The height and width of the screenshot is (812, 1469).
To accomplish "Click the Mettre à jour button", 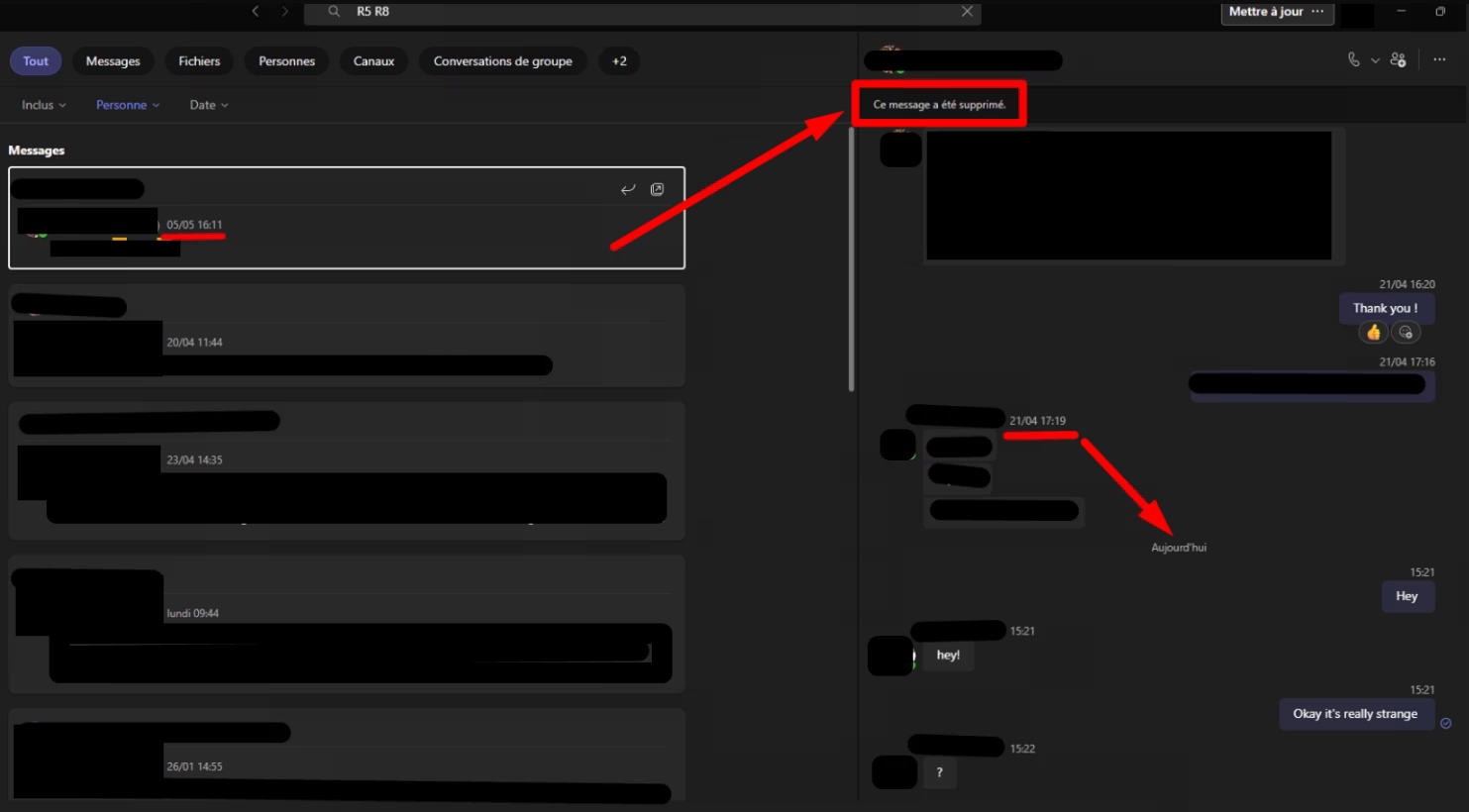I will 1266,12.
